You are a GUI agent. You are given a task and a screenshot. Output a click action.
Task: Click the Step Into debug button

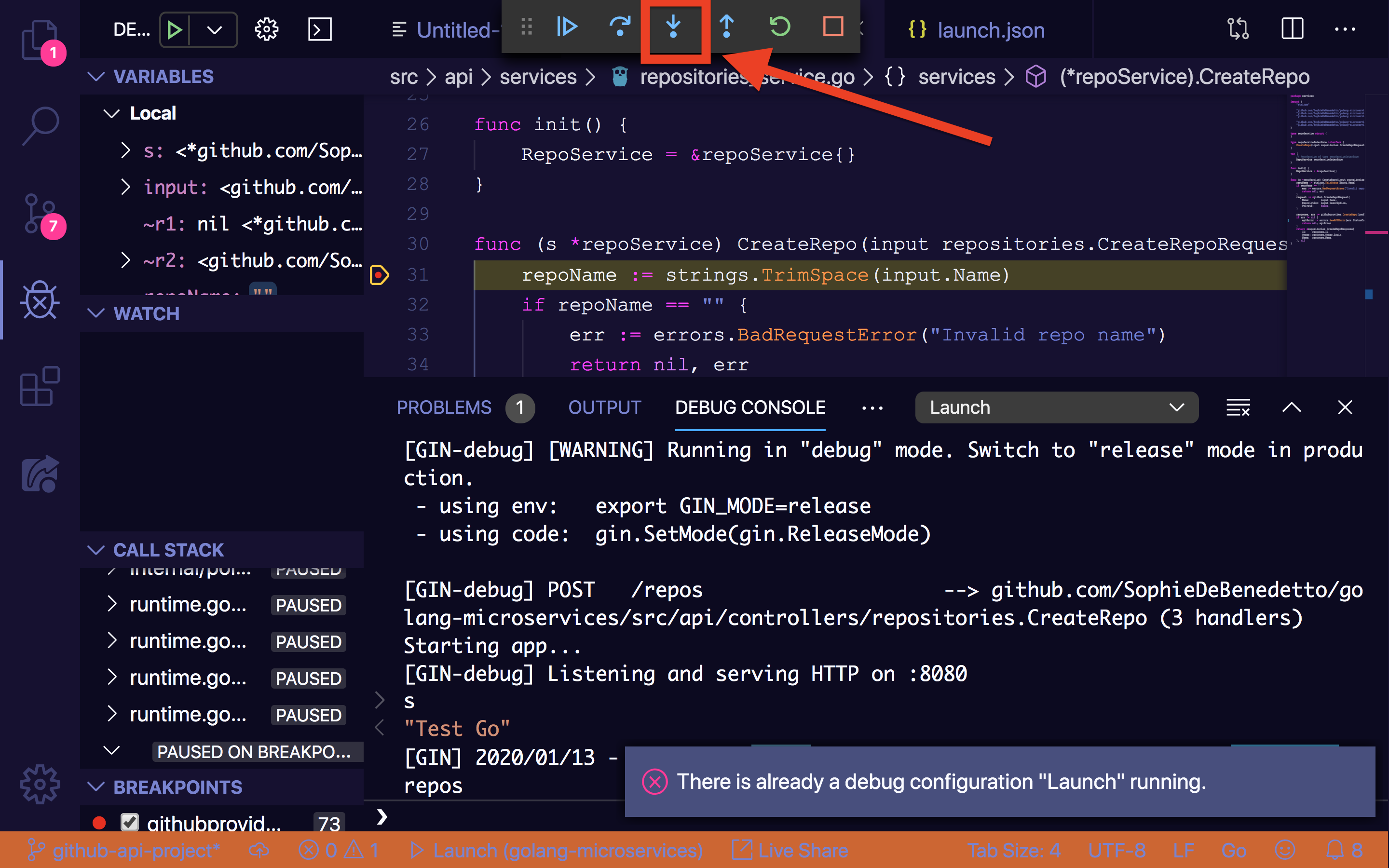(673, 27)
